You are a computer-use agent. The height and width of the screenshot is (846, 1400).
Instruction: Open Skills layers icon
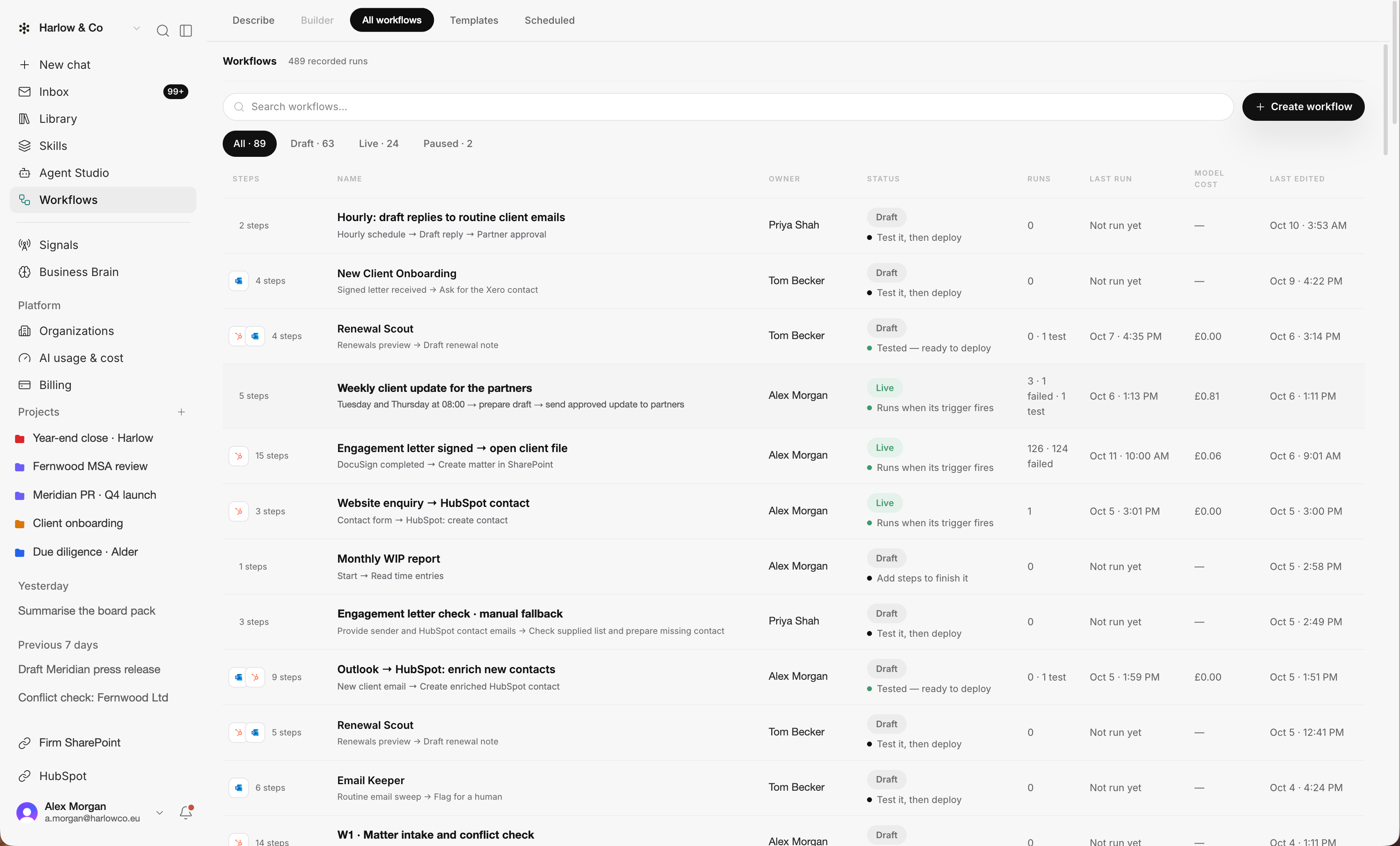tap(25, 145)
